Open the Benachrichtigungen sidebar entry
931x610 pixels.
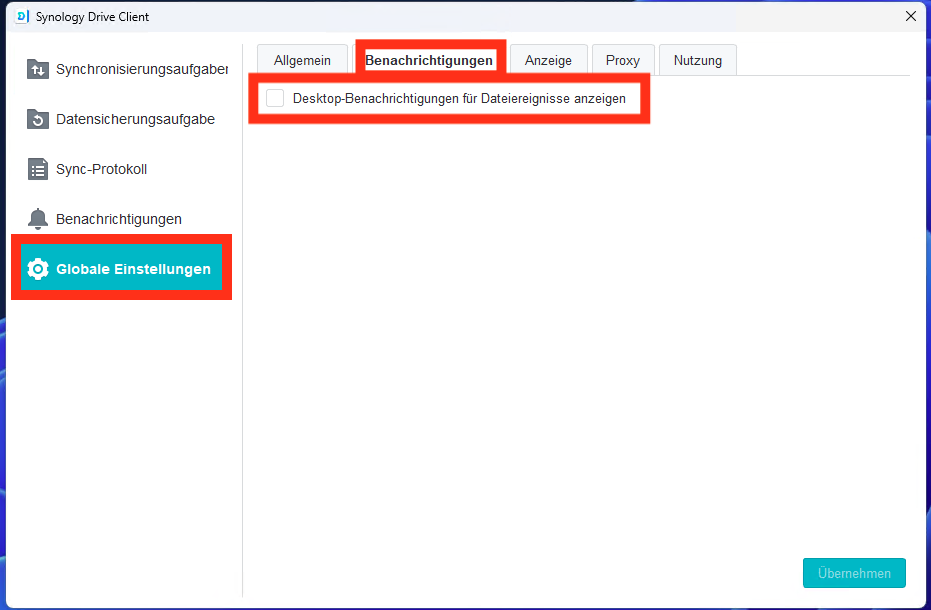pyautogui.click(x=118, y=219)
